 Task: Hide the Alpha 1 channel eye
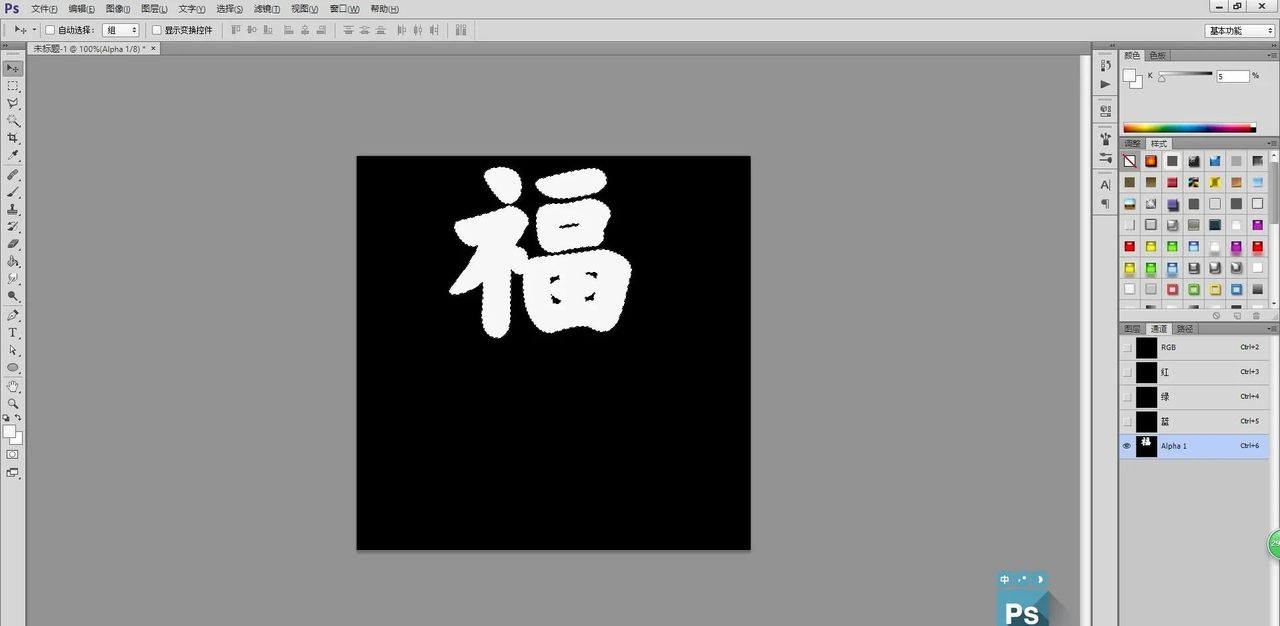tap(1127, 446)
